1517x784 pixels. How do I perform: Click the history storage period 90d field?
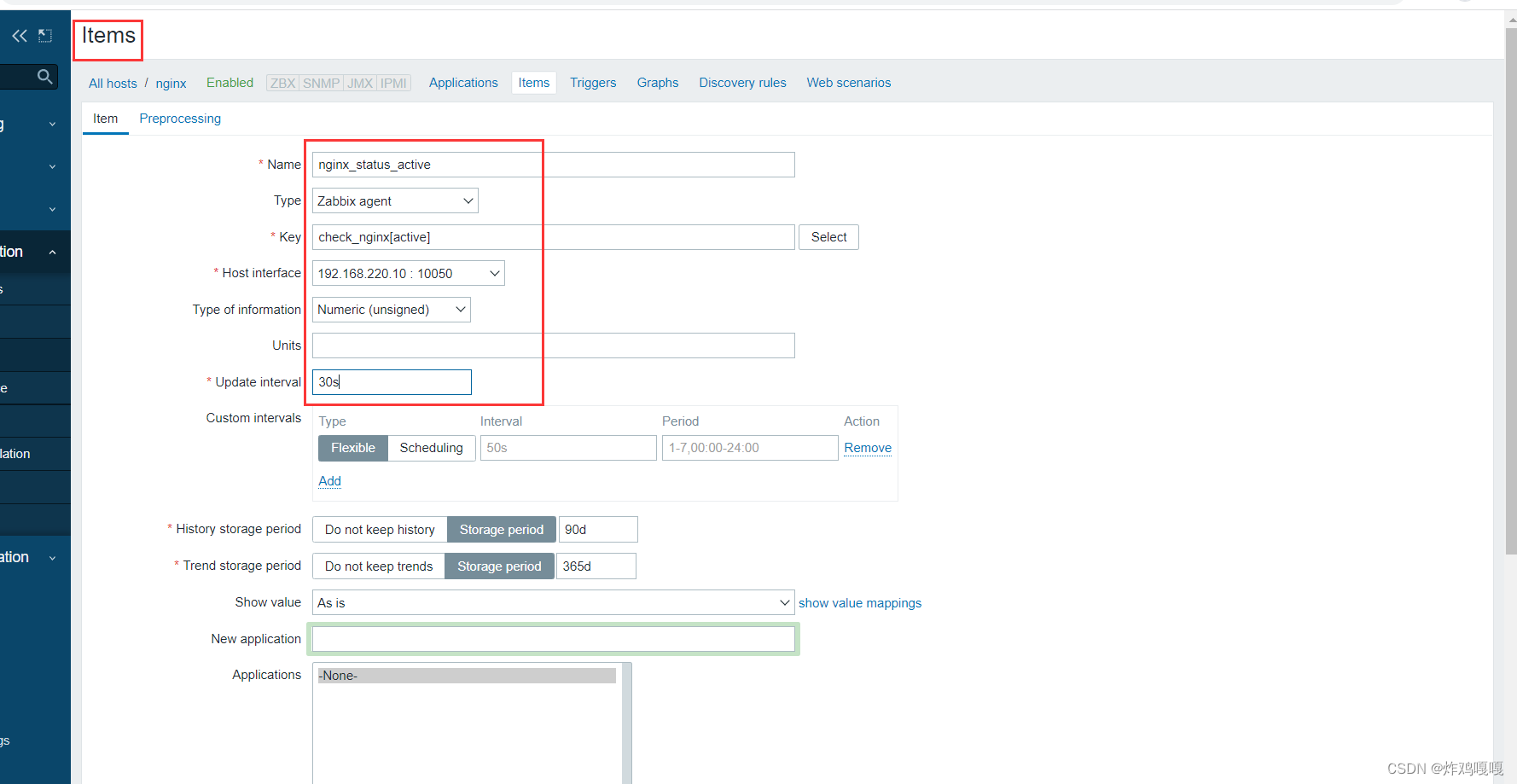[x=598, y=530]
